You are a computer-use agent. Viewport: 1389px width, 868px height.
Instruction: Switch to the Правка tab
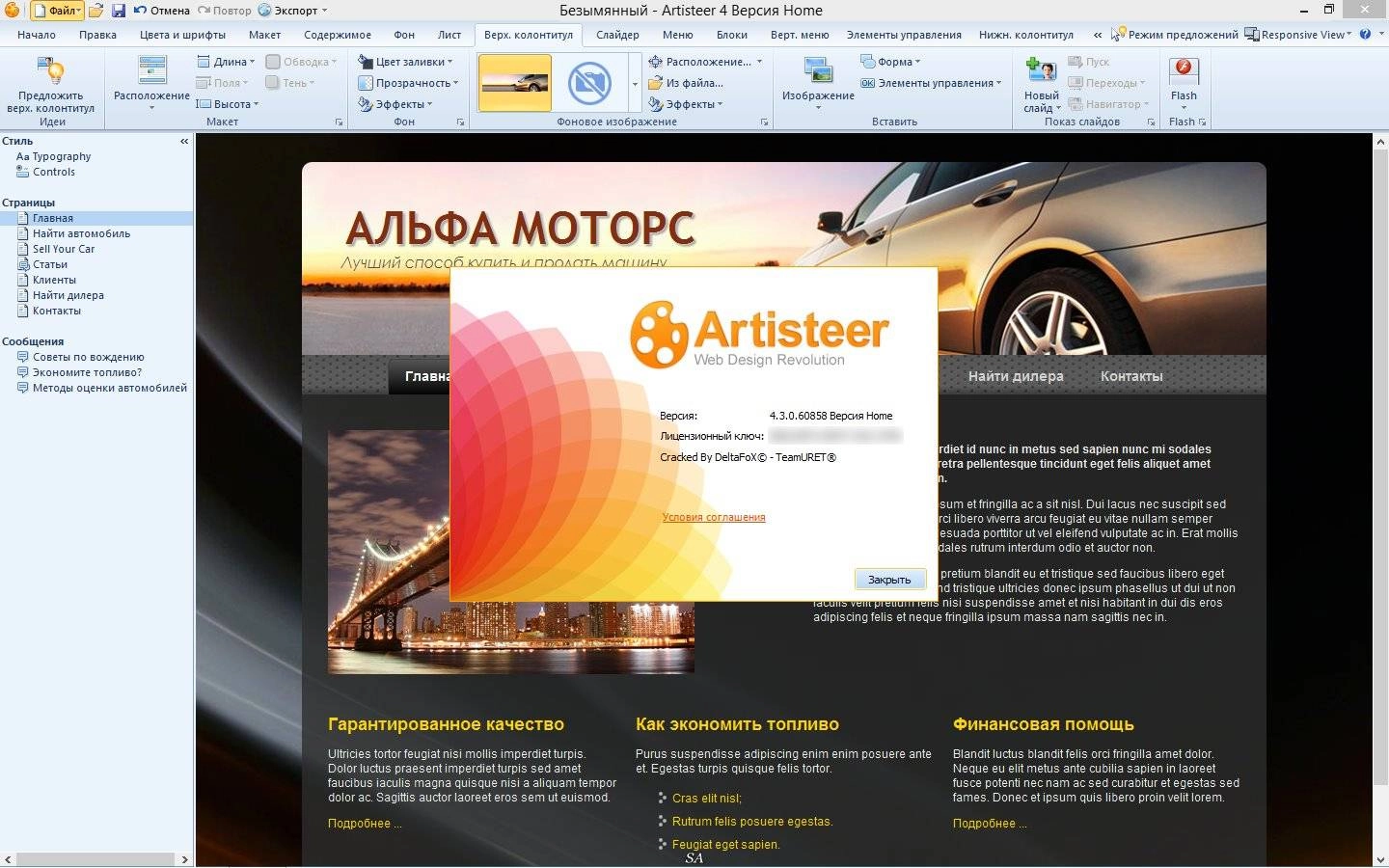coord(98,35)
